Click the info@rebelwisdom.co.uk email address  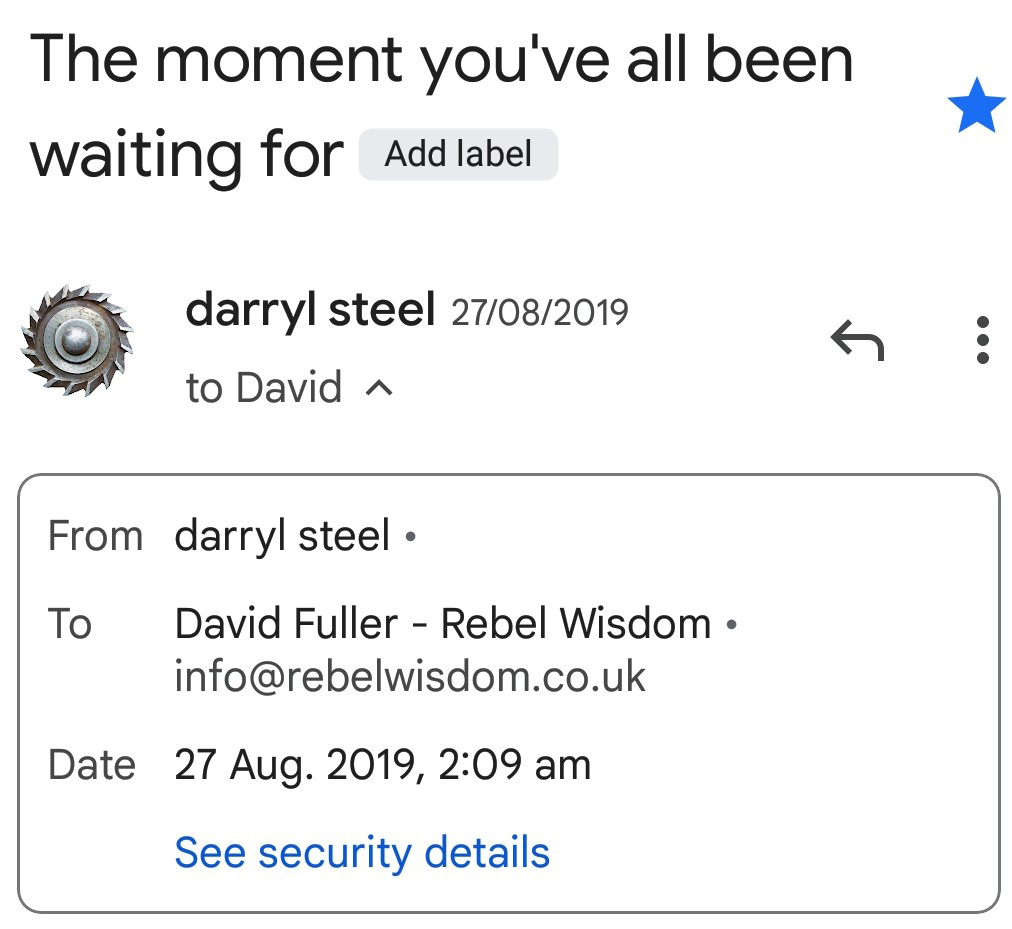pyautogui.click(x=410, y=676)
